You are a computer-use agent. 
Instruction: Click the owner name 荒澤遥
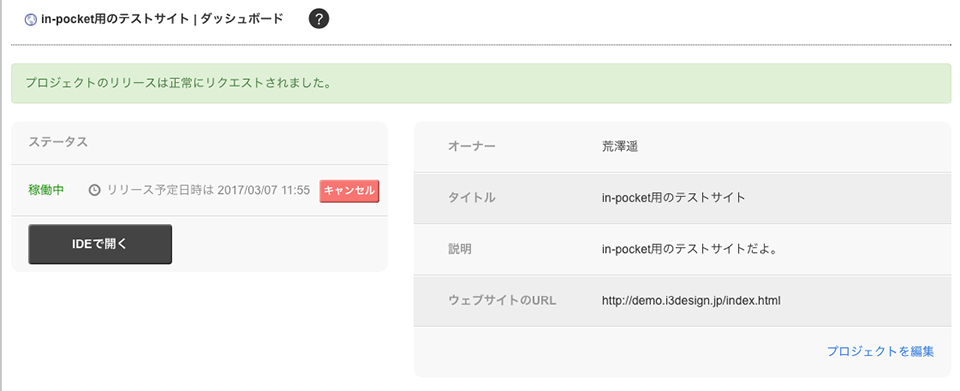(620, 146)
